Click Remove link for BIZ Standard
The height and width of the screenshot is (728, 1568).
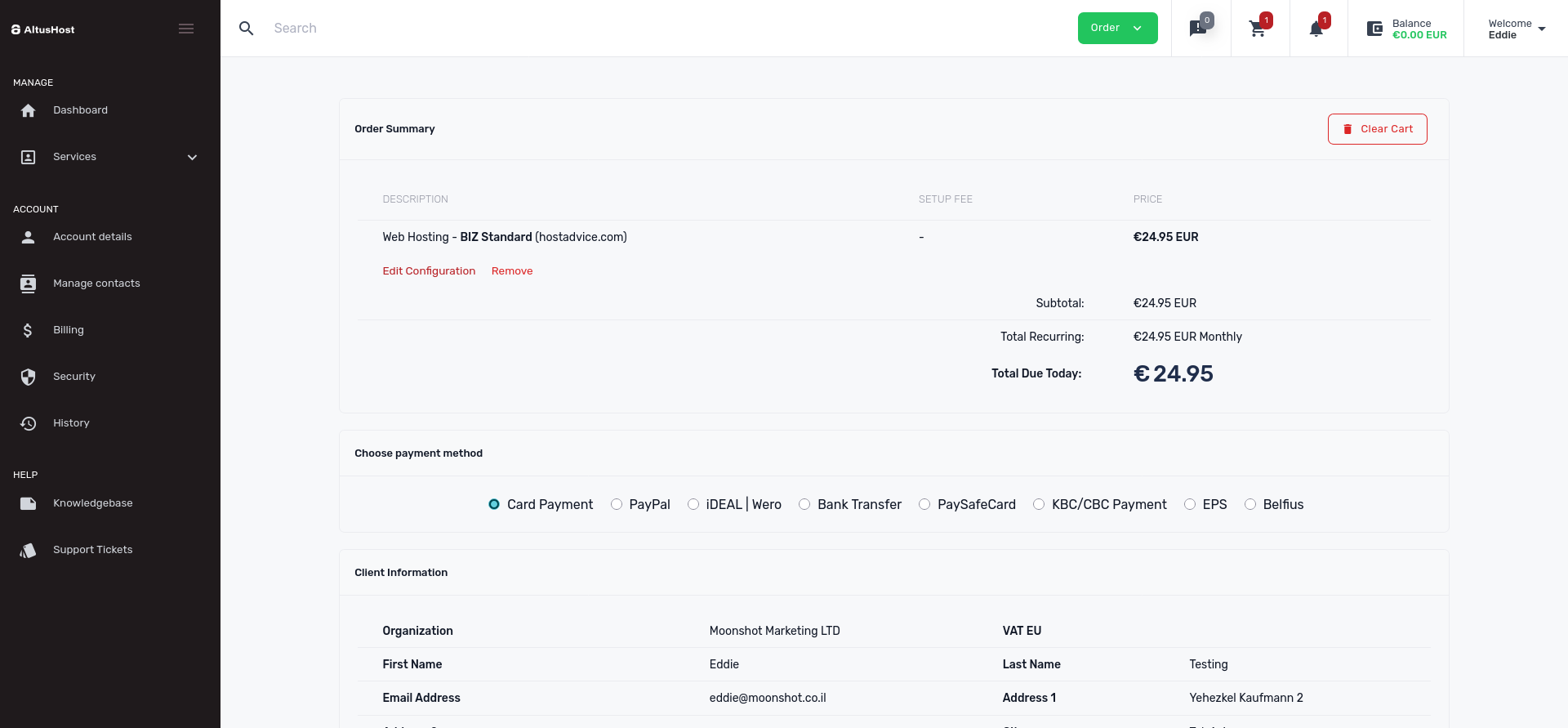[x=512, y=271]
